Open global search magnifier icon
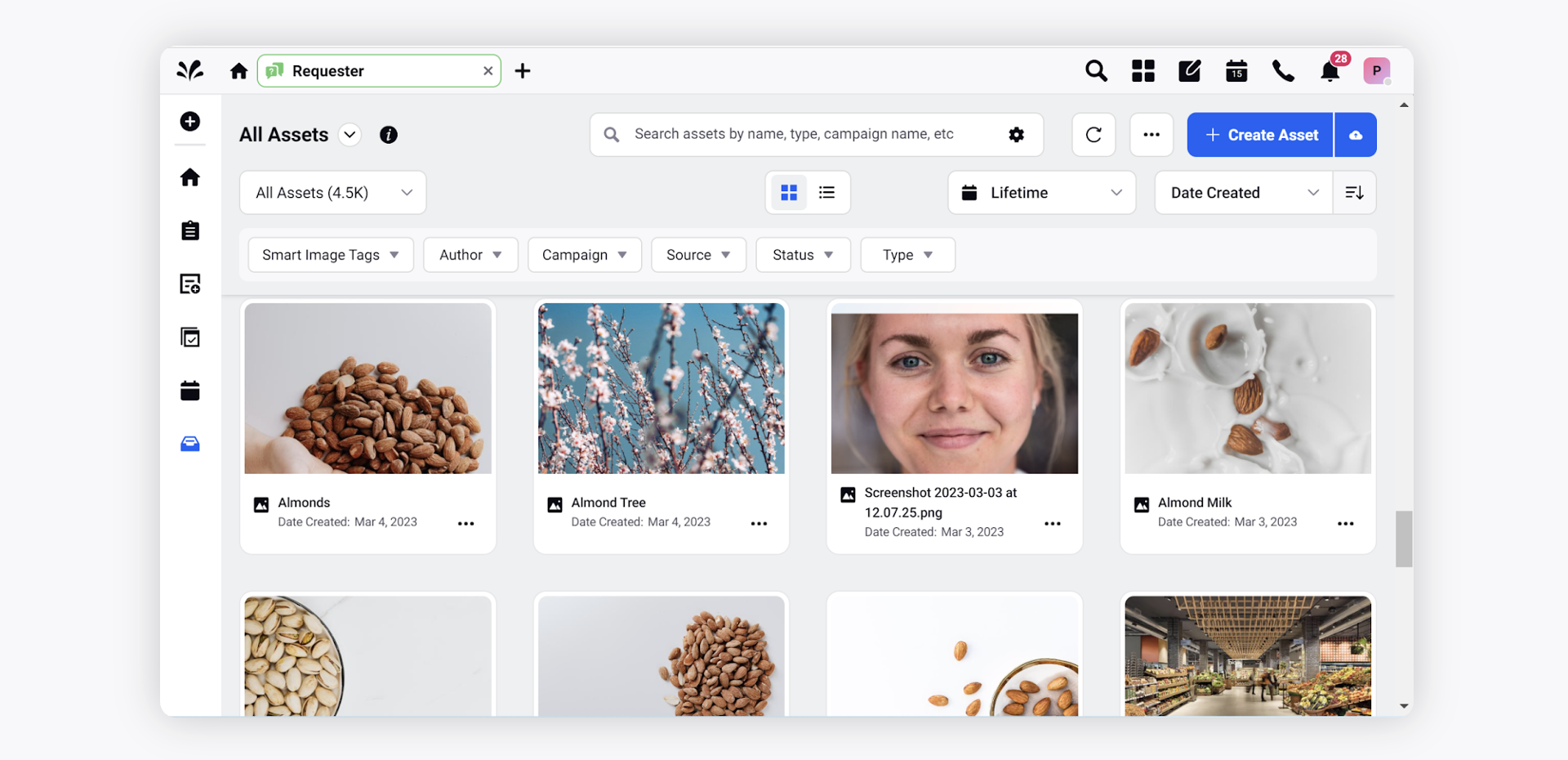The height and width of the screenshot is (760, 1568). point(1096,71)
